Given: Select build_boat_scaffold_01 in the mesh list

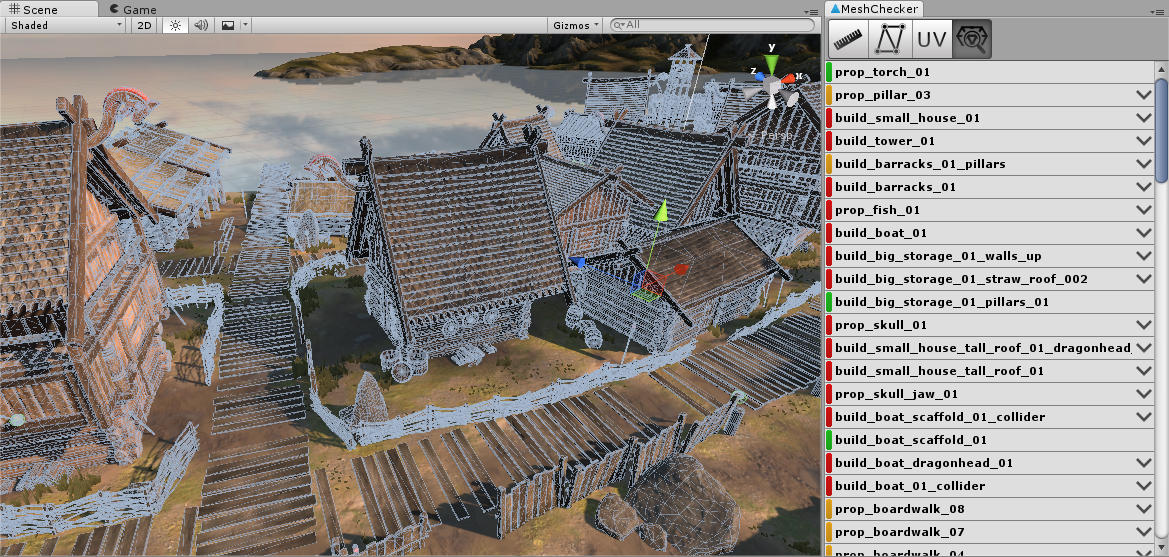Looking at the screenshot, I should [911, 440].
